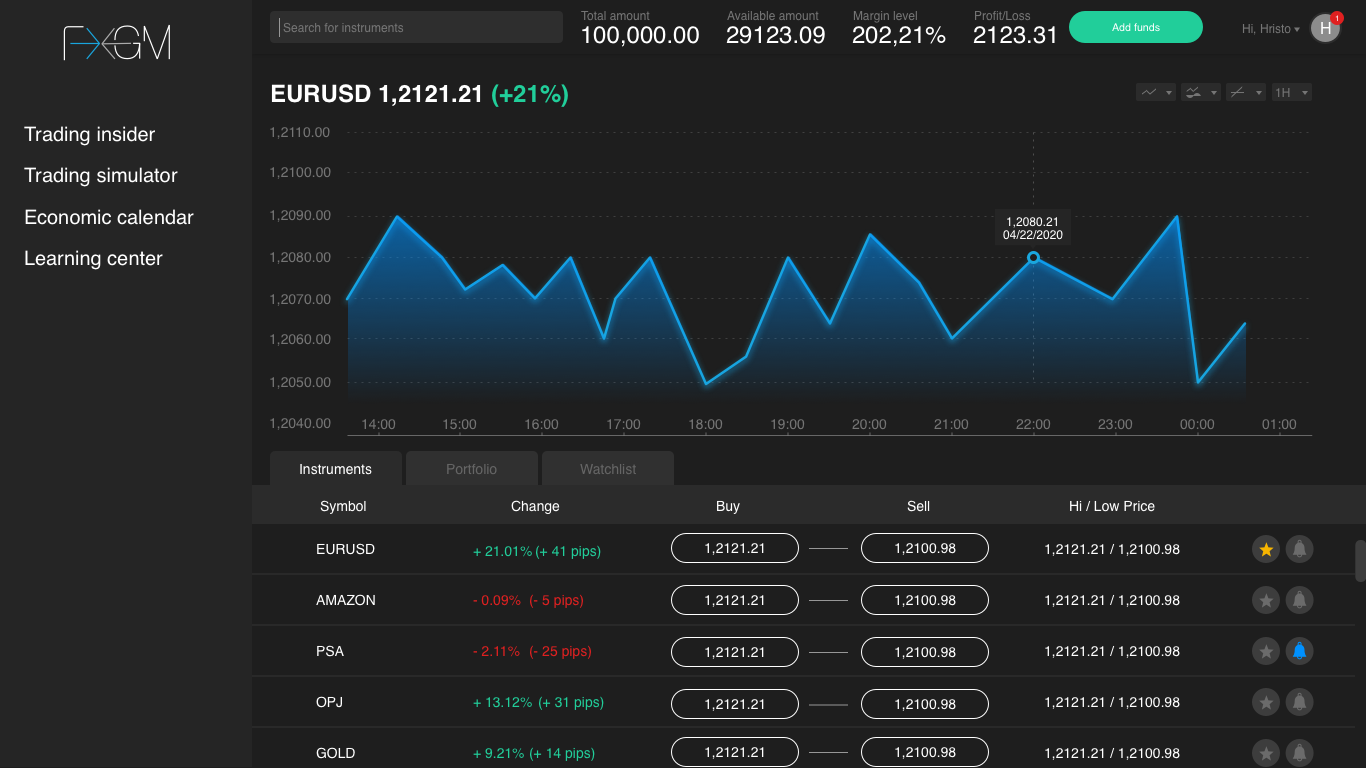1366x768 pixels.
Task: Toggle alert bell for EURUSD
Action: click(1299, 549)
